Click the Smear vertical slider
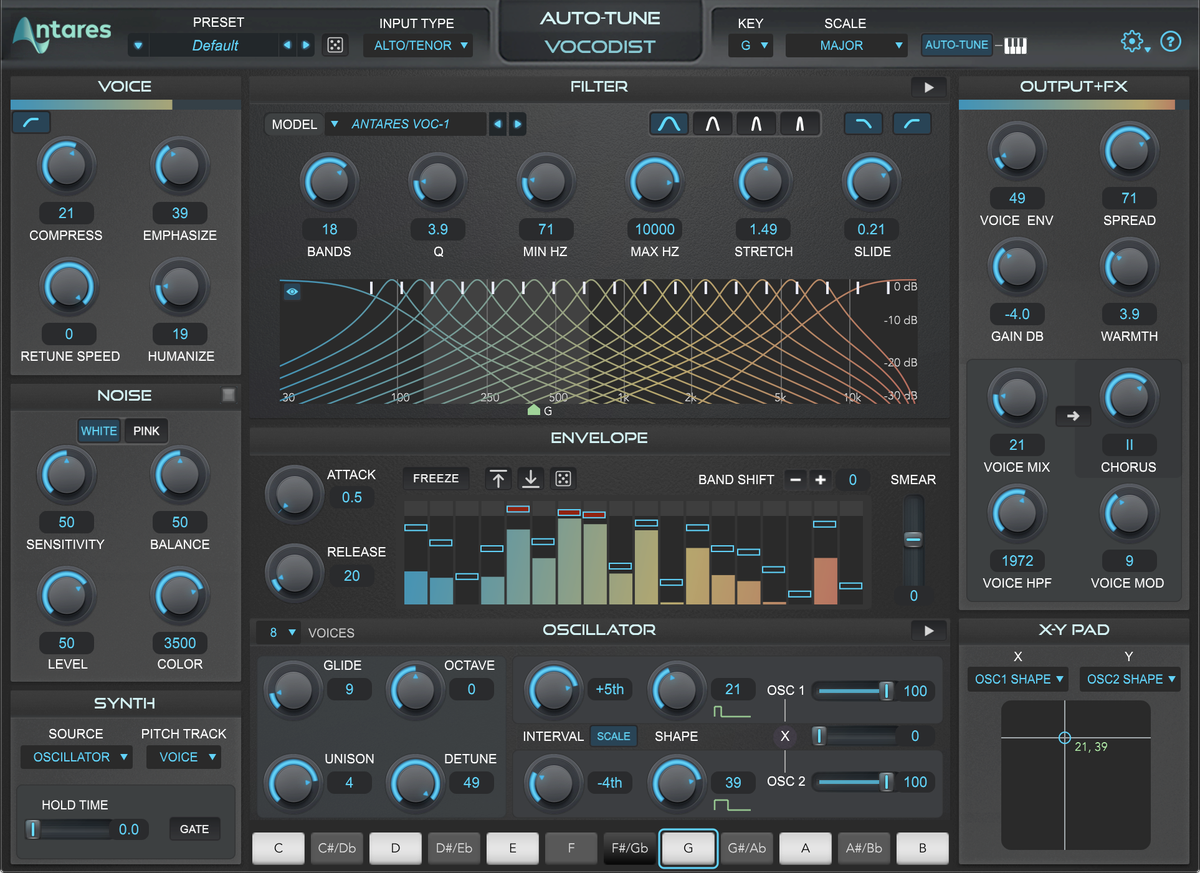 [x=912, y=540]
